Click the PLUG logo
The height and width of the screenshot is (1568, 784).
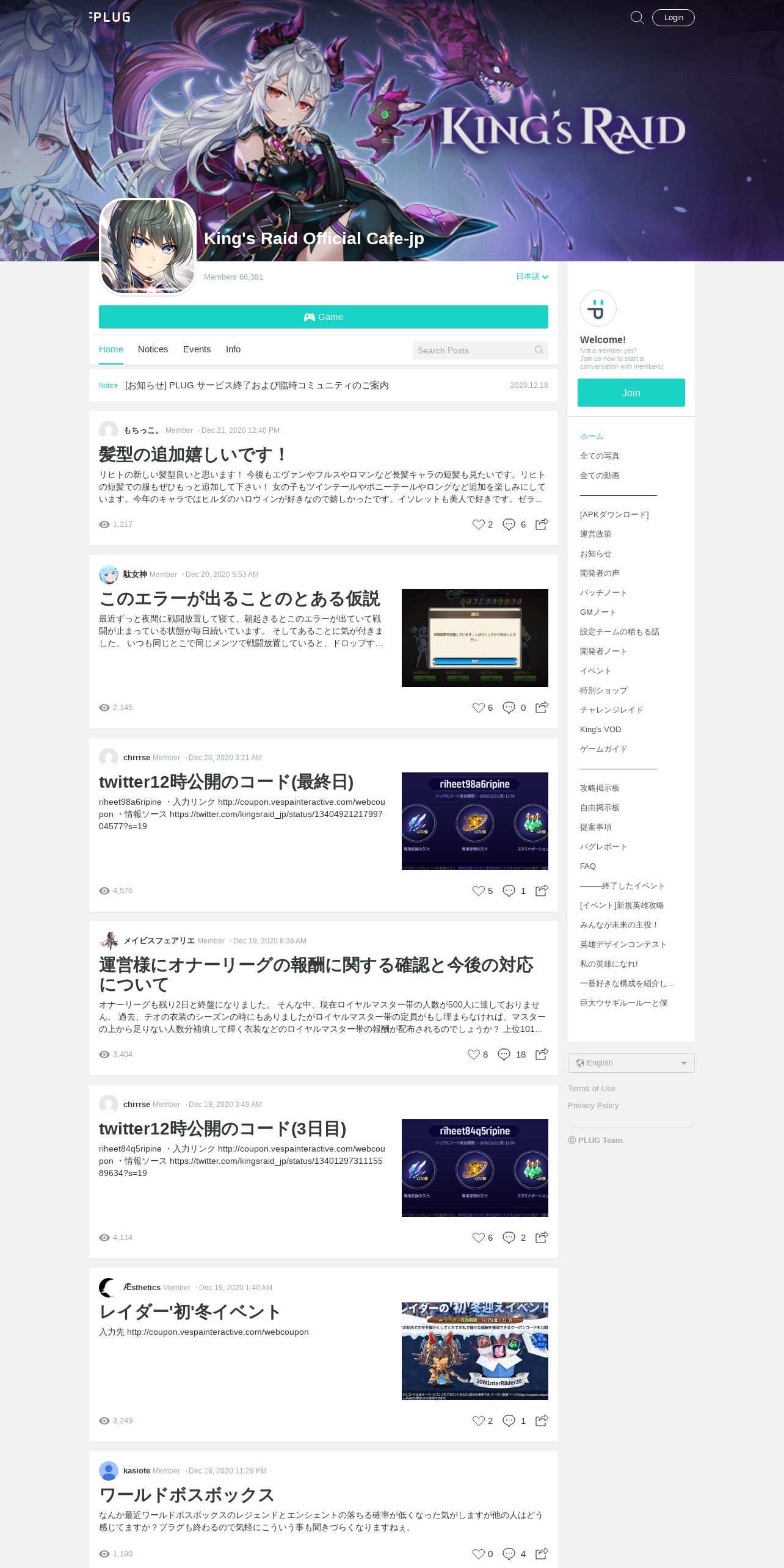(110, 17)
